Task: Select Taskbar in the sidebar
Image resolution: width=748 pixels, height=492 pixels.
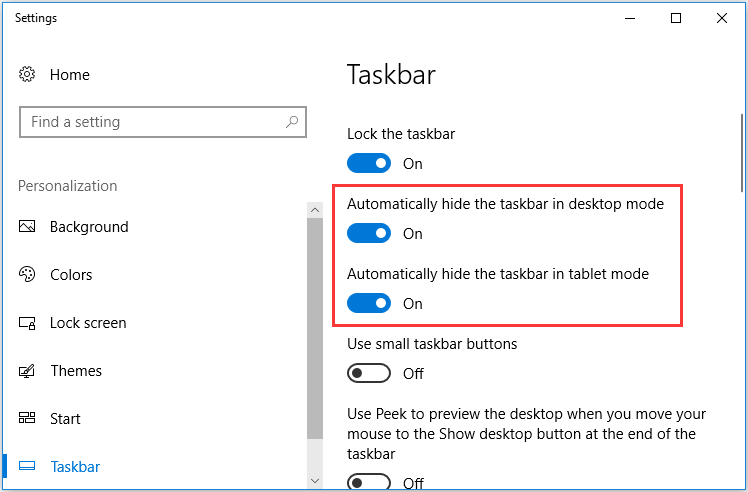Action: [75, 467]
